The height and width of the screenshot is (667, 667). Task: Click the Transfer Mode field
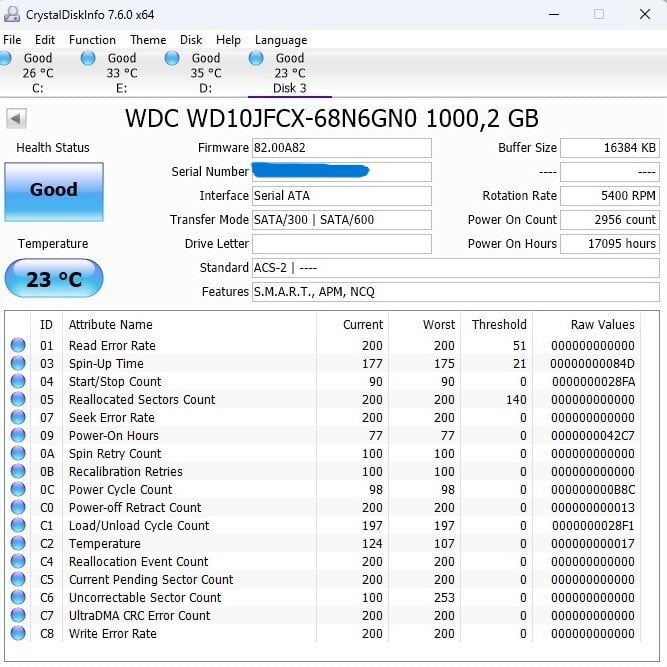click(342, 220)
